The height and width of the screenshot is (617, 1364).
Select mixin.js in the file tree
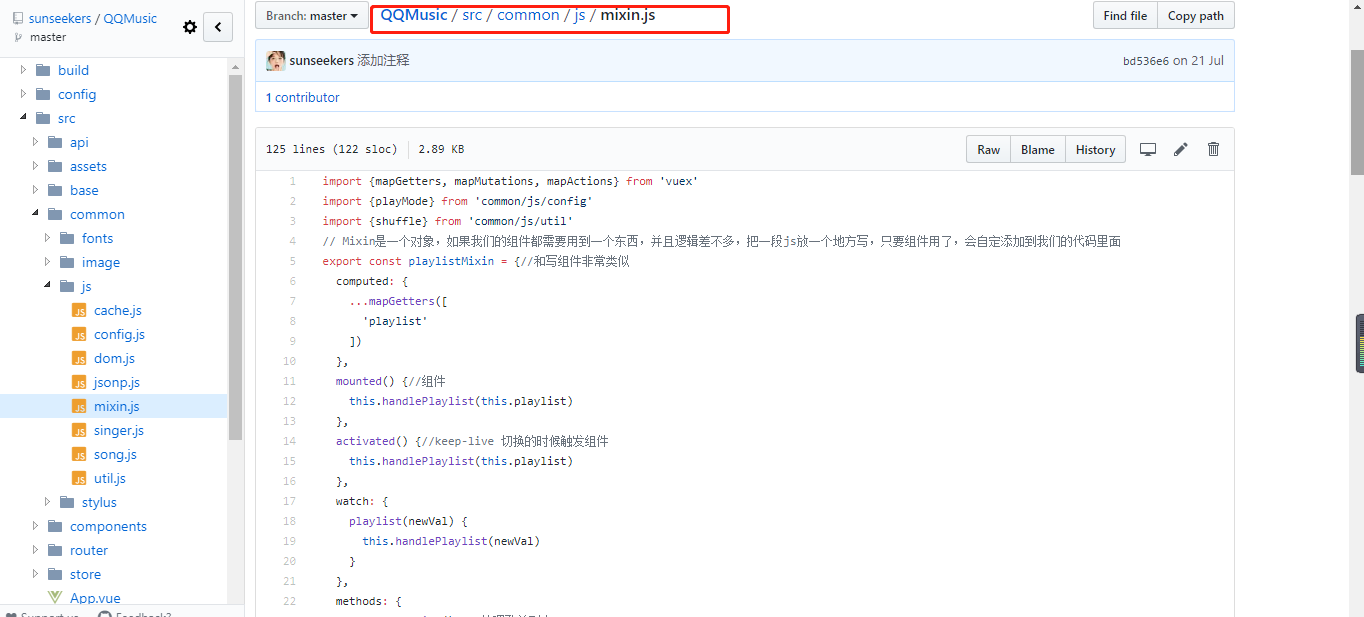coord(116,406)
